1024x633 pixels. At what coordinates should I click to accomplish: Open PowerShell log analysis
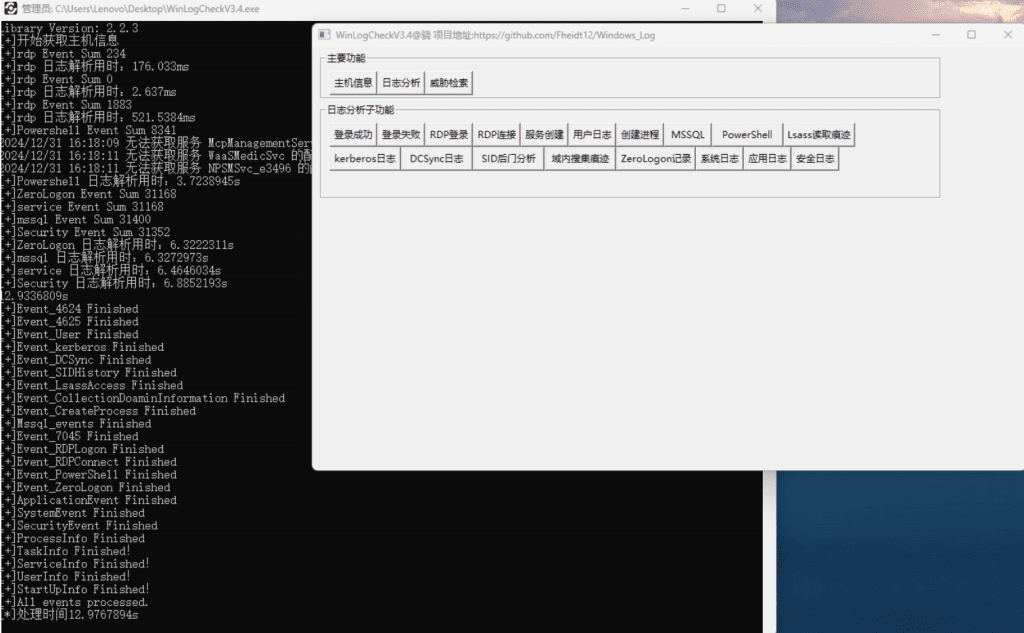tap(747, 135)
